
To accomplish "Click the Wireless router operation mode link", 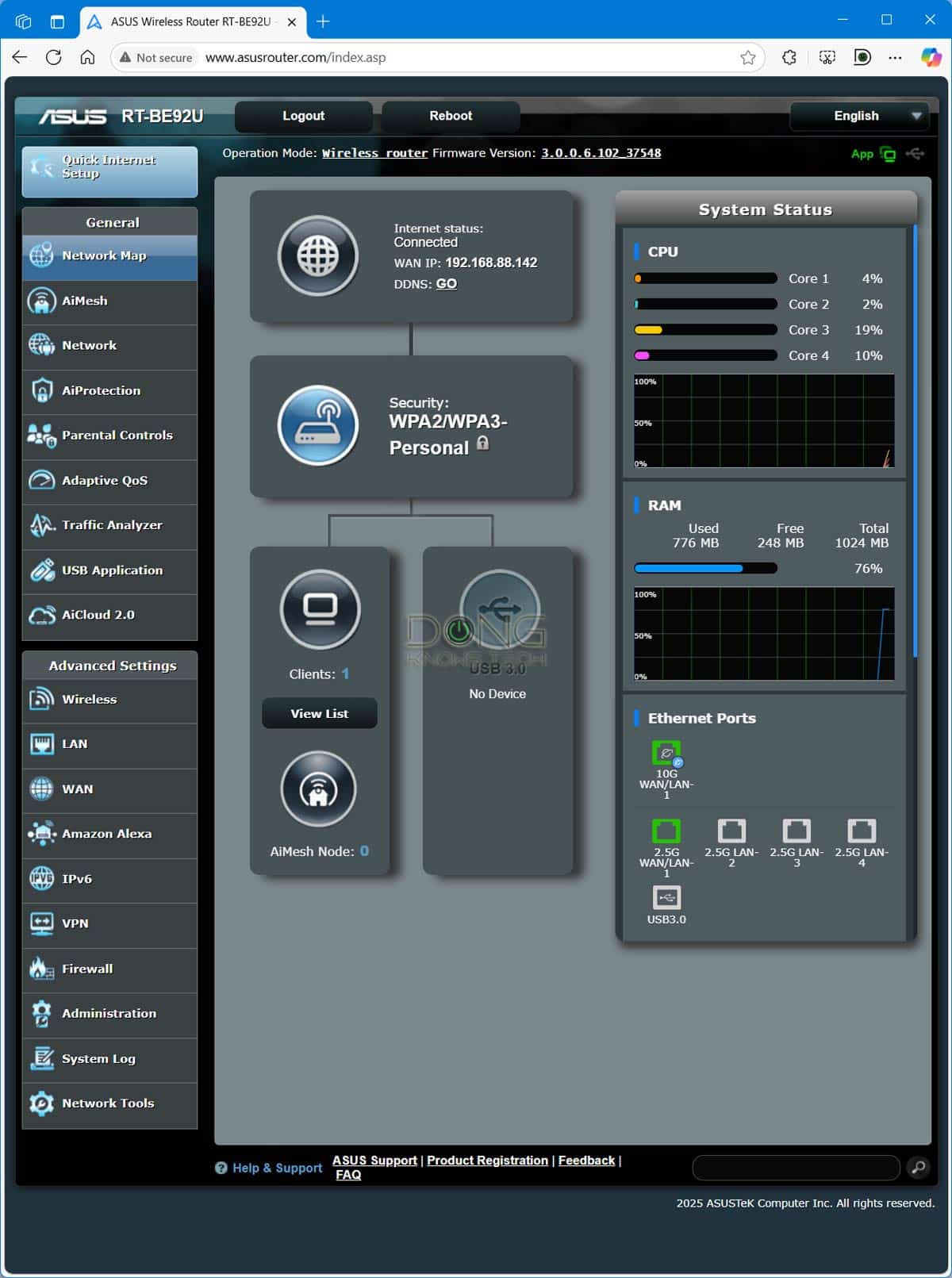I will pos(374,153).
